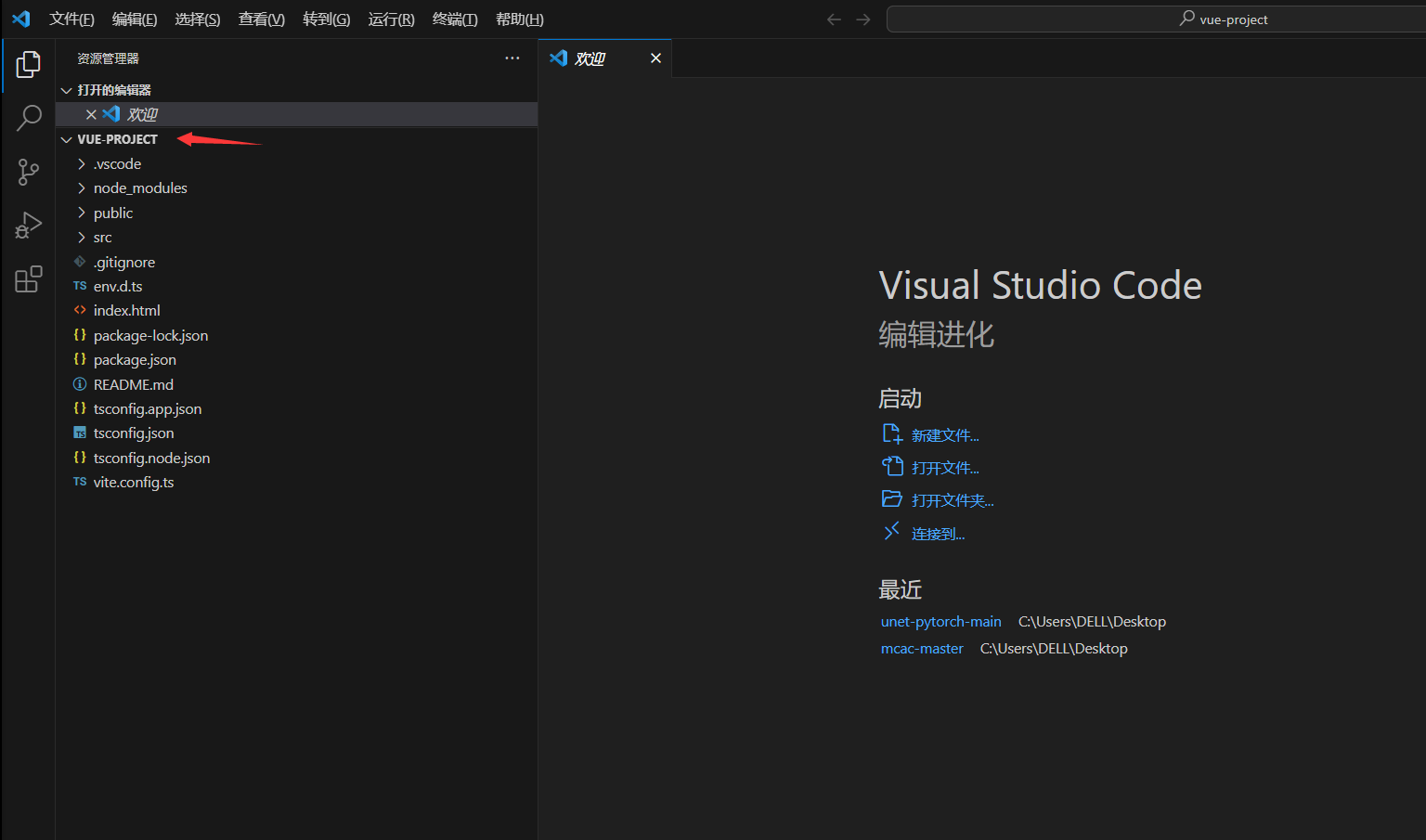The image size is (1426, 840).
Task: Click the 打开文件夹... link
Action: (x=953, y=500)
